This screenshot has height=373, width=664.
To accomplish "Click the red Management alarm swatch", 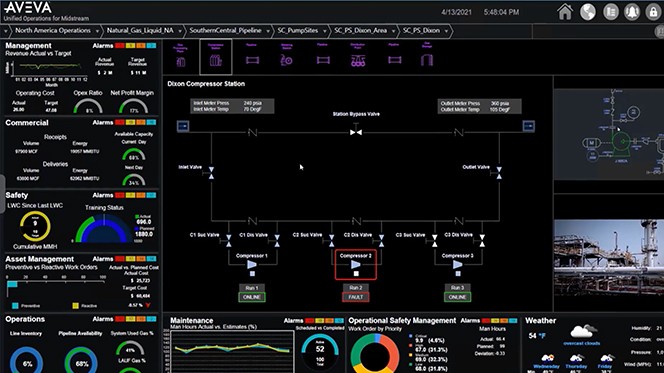I will [x=119, y=46].
